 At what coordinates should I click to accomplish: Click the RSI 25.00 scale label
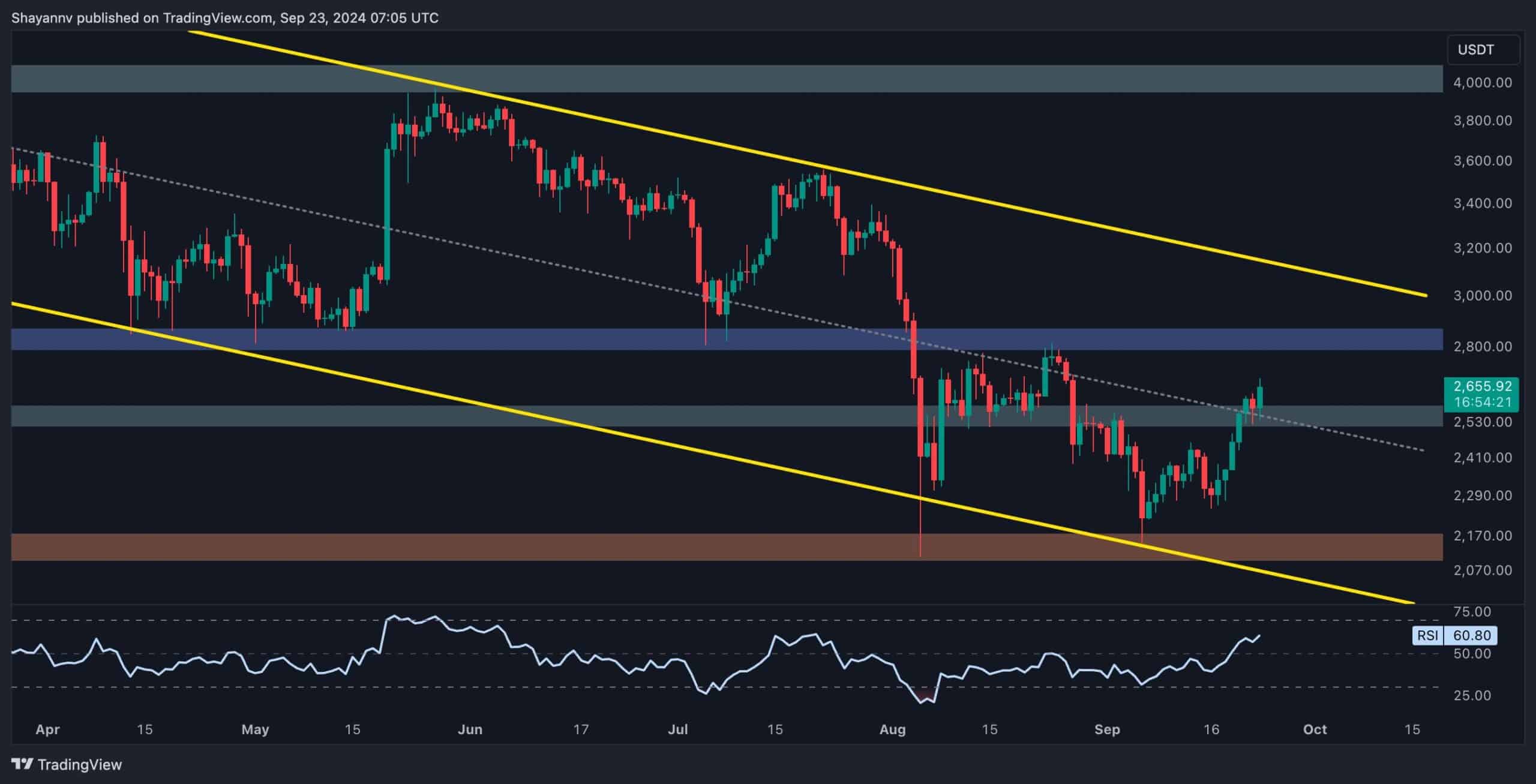(x=1473, y=696)
